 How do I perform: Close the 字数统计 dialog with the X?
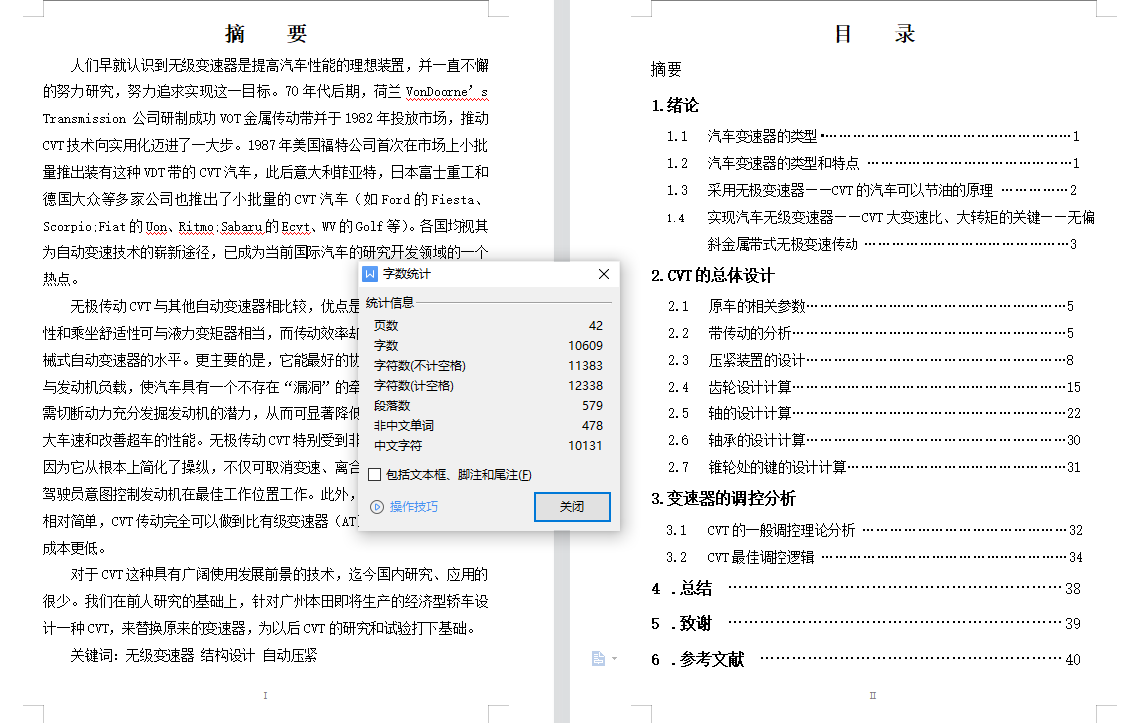pyautogui.click(x=603, y=274)
